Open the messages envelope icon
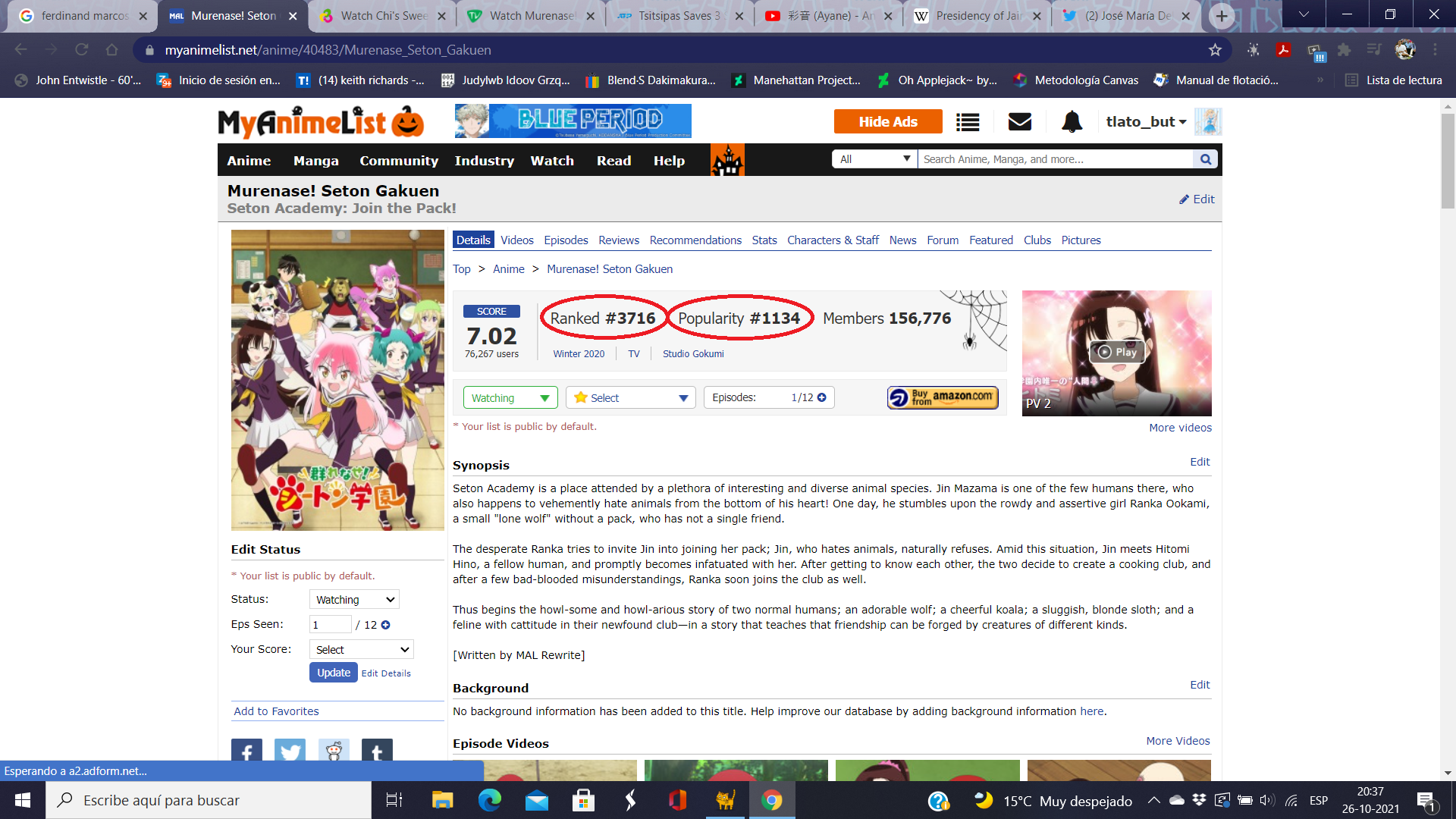This screenshot has width=1456, height=819. (x=1020, y=121)
